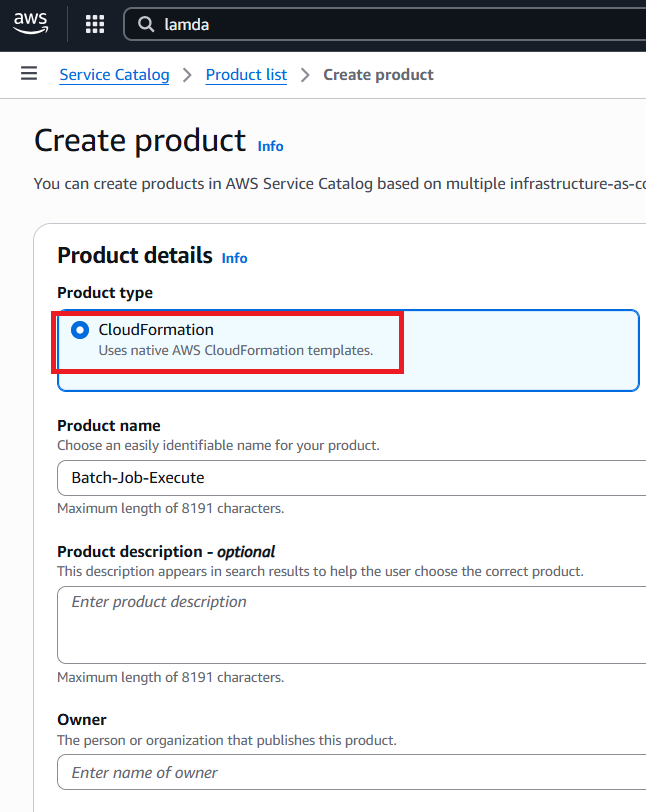
Task: Click the search magnifier icon
Action: [x=146, y=24]
